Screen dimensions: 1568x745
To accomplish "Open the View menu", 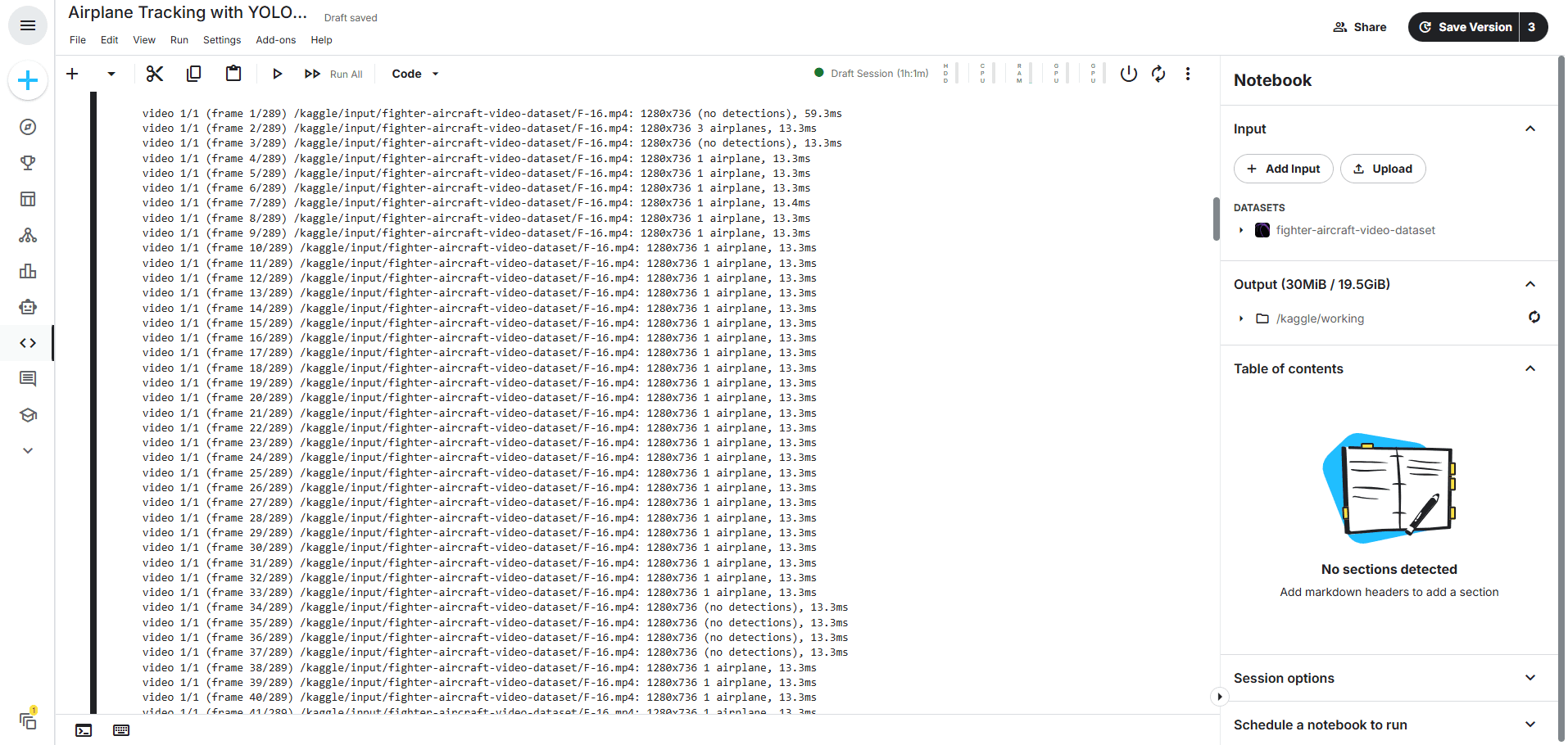I will [x=144, y=39].
